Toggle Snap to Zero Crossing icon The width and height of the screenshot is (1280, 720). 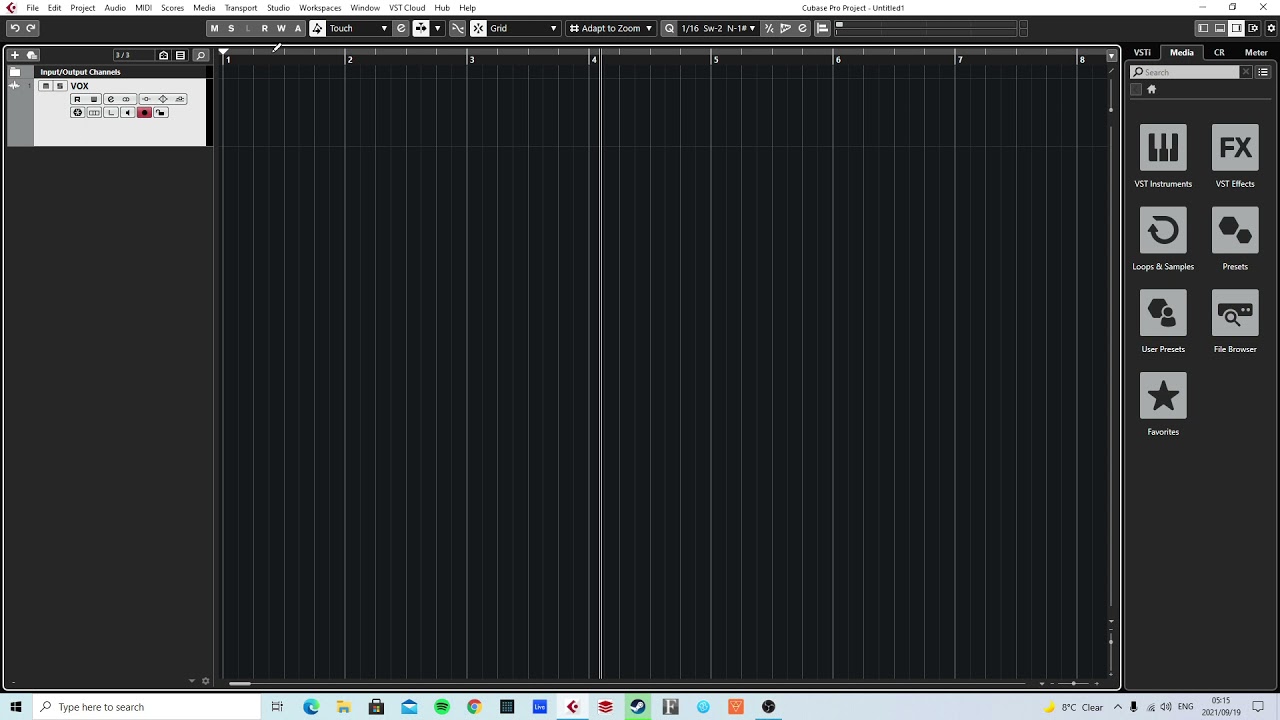457,28
